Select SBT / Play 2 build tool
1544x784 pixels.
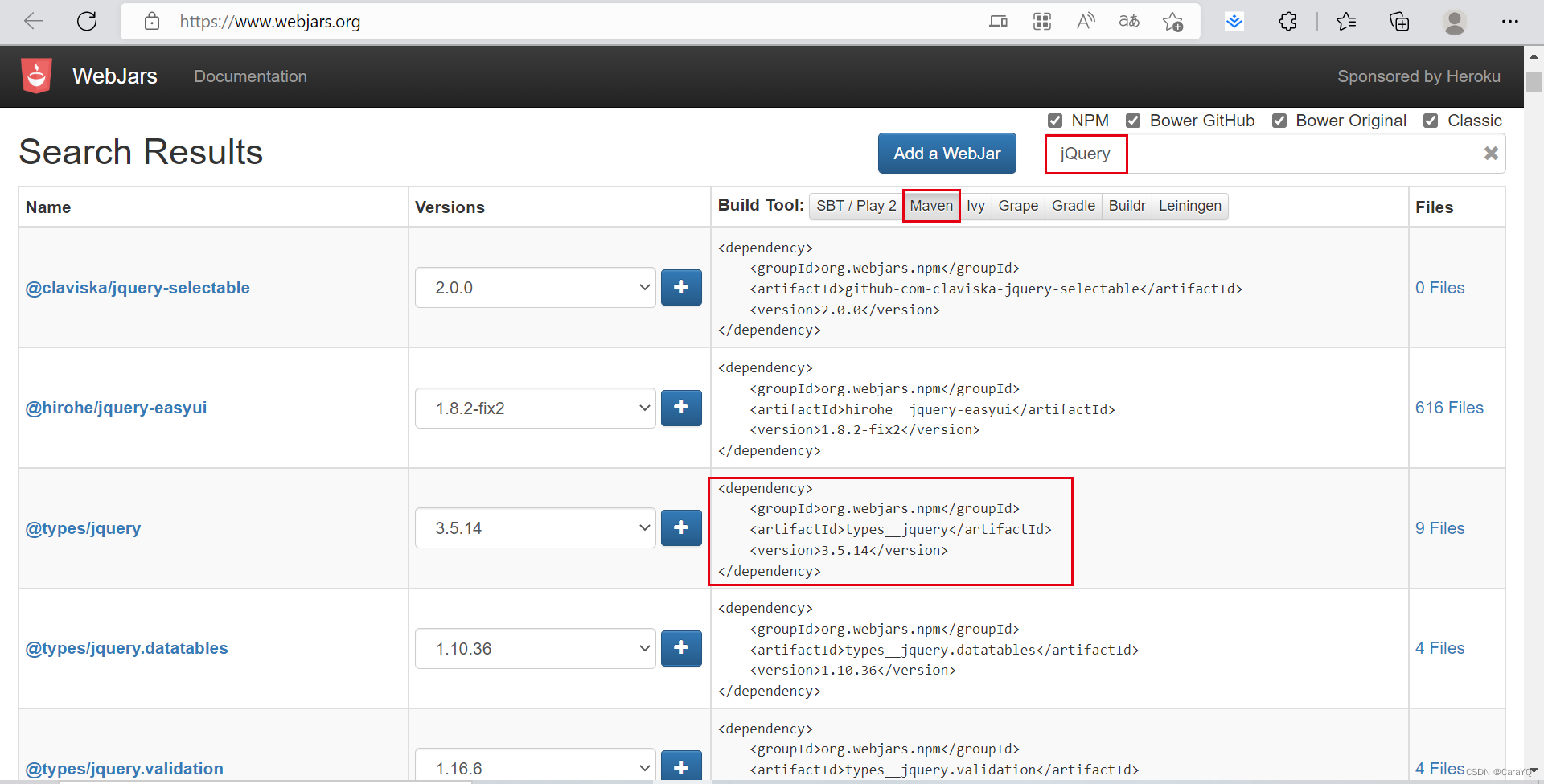pos(856,206)
